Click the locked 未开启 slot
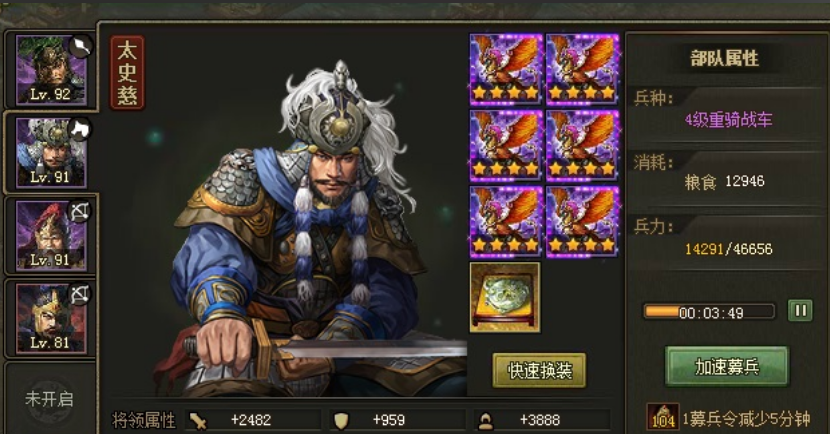The width and height of the screenshot is (830, 434). (49, 399)
